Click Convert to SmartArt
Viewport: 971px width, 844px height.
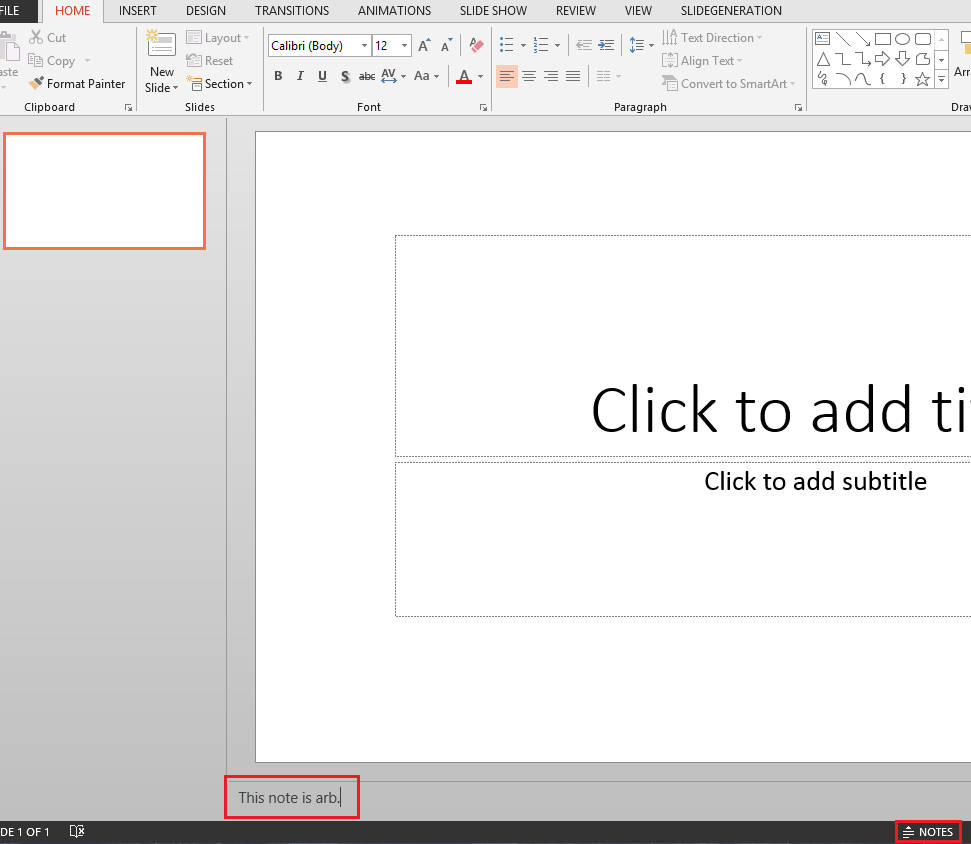[728, 84]
